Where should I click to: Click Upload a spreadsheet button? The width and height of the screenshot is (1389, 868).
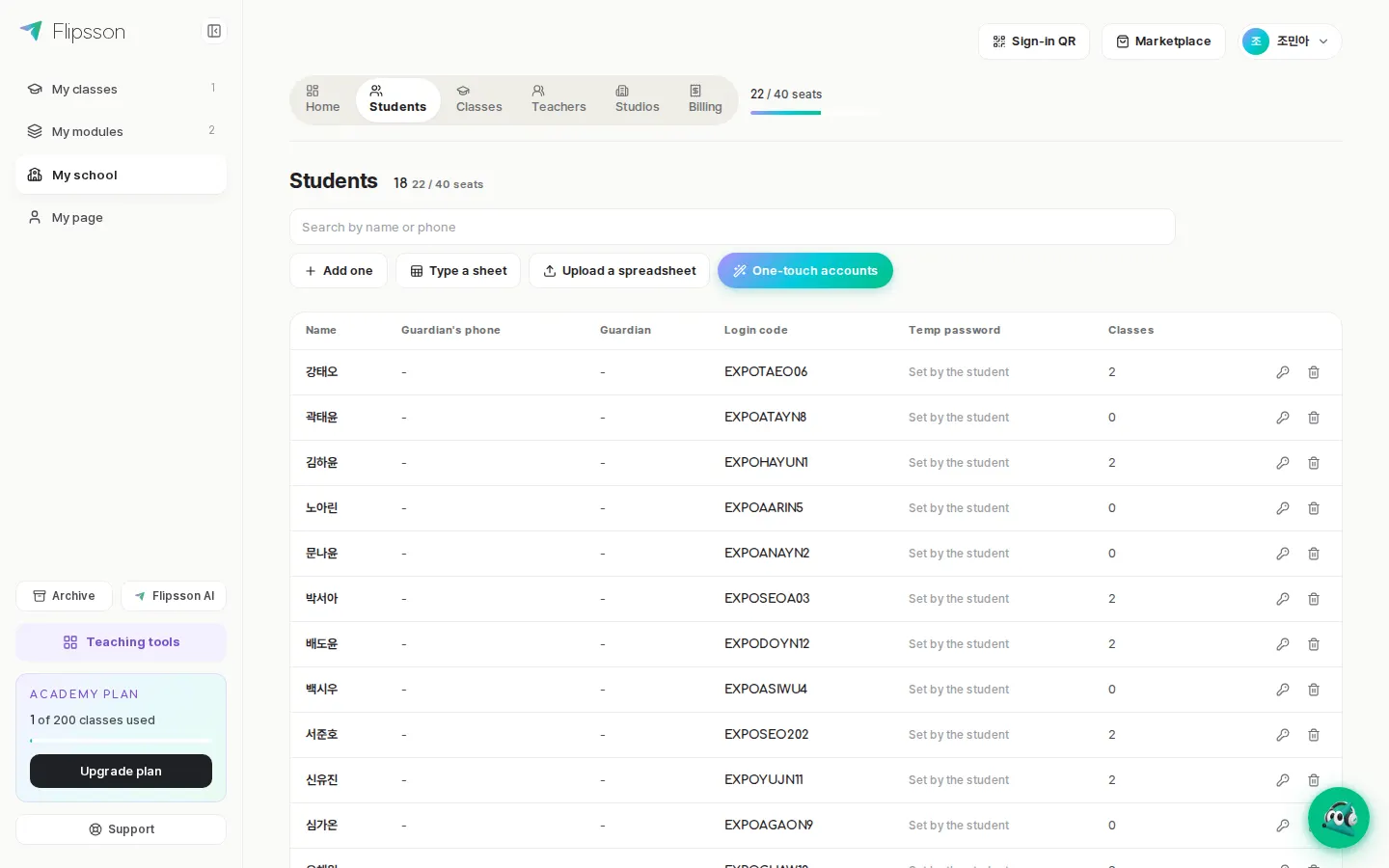(619, 271)
